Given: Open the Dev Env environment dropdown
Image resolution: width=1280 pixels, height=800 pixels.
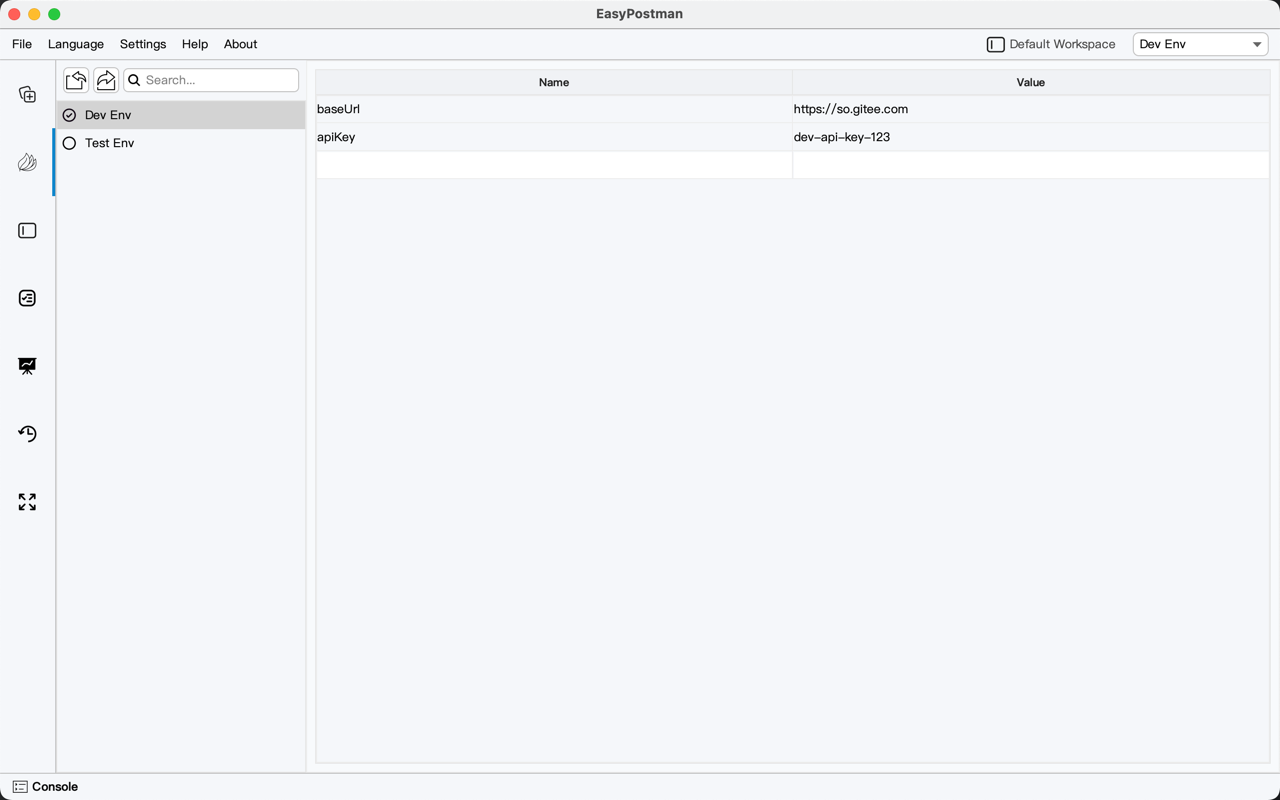Looking at the screenshot, I should [x=1200, y=44].
